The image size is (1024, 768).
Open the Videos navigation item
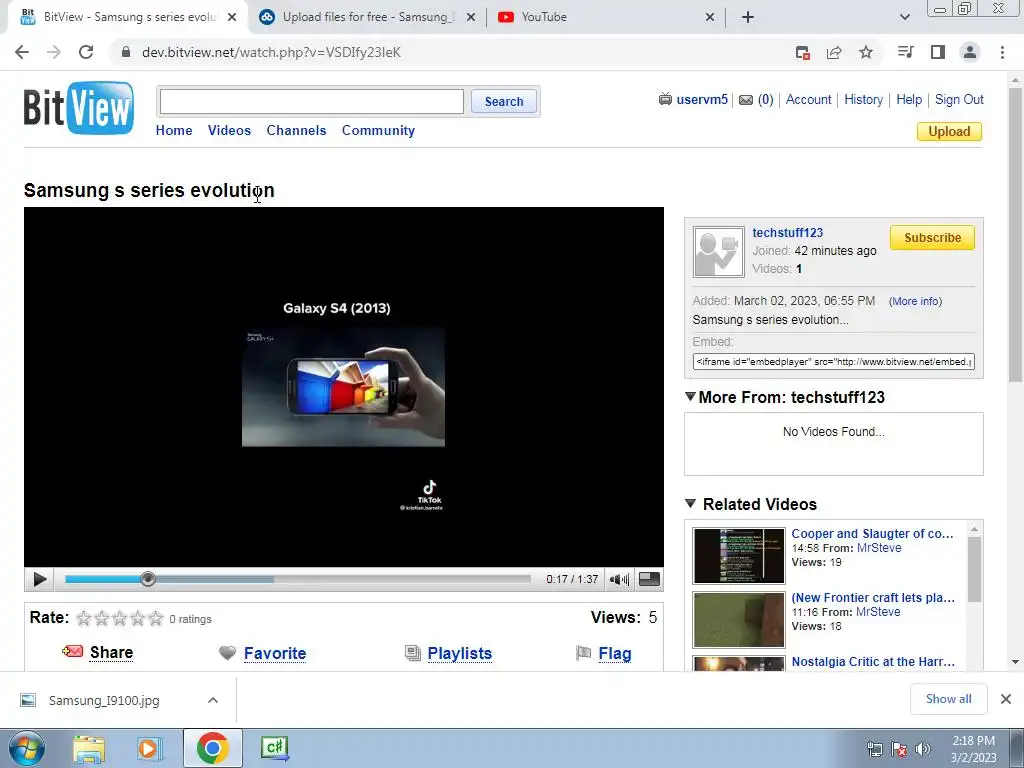(x=229, y=130)
